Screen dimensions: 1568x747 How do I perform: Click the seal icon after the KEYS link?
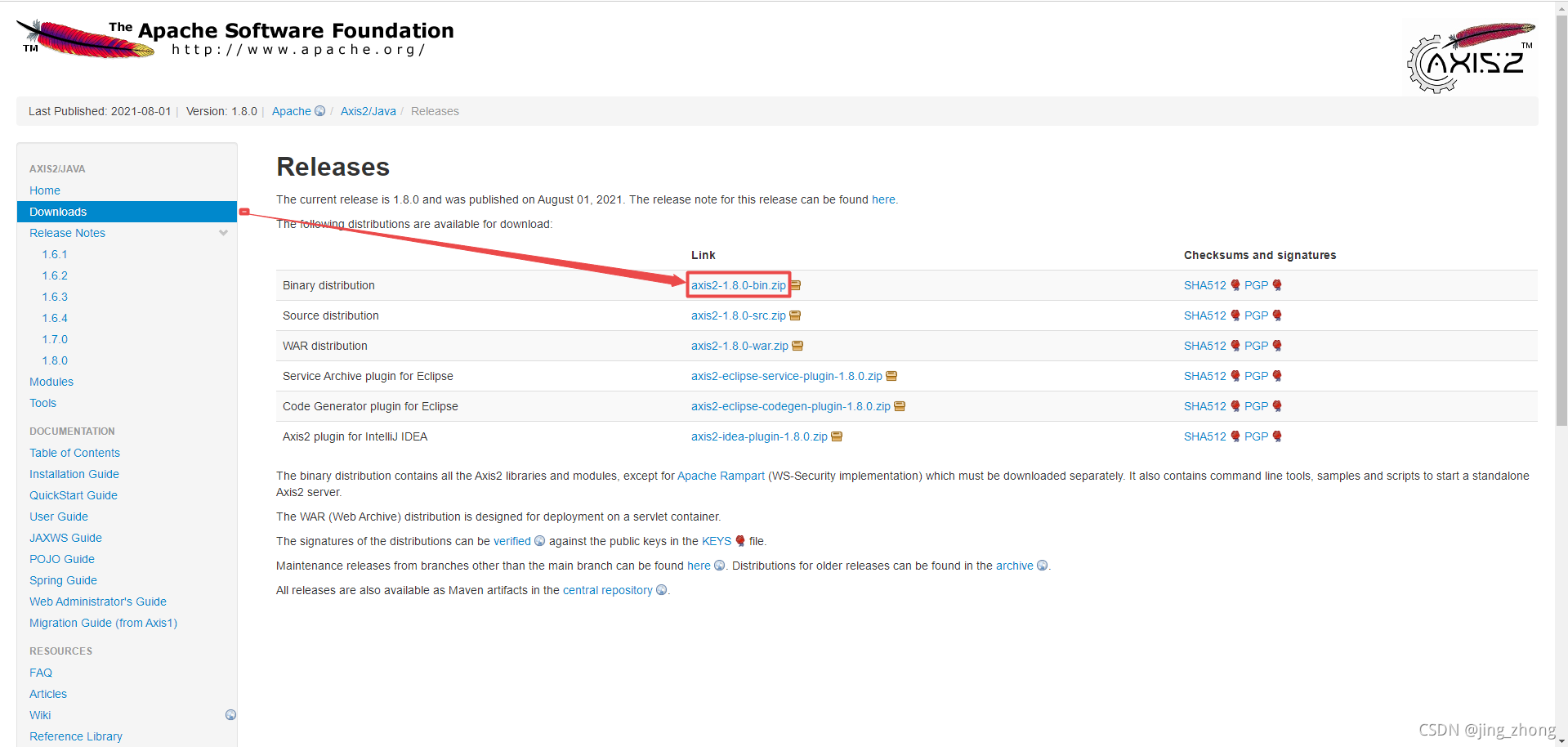coord(740,541)
